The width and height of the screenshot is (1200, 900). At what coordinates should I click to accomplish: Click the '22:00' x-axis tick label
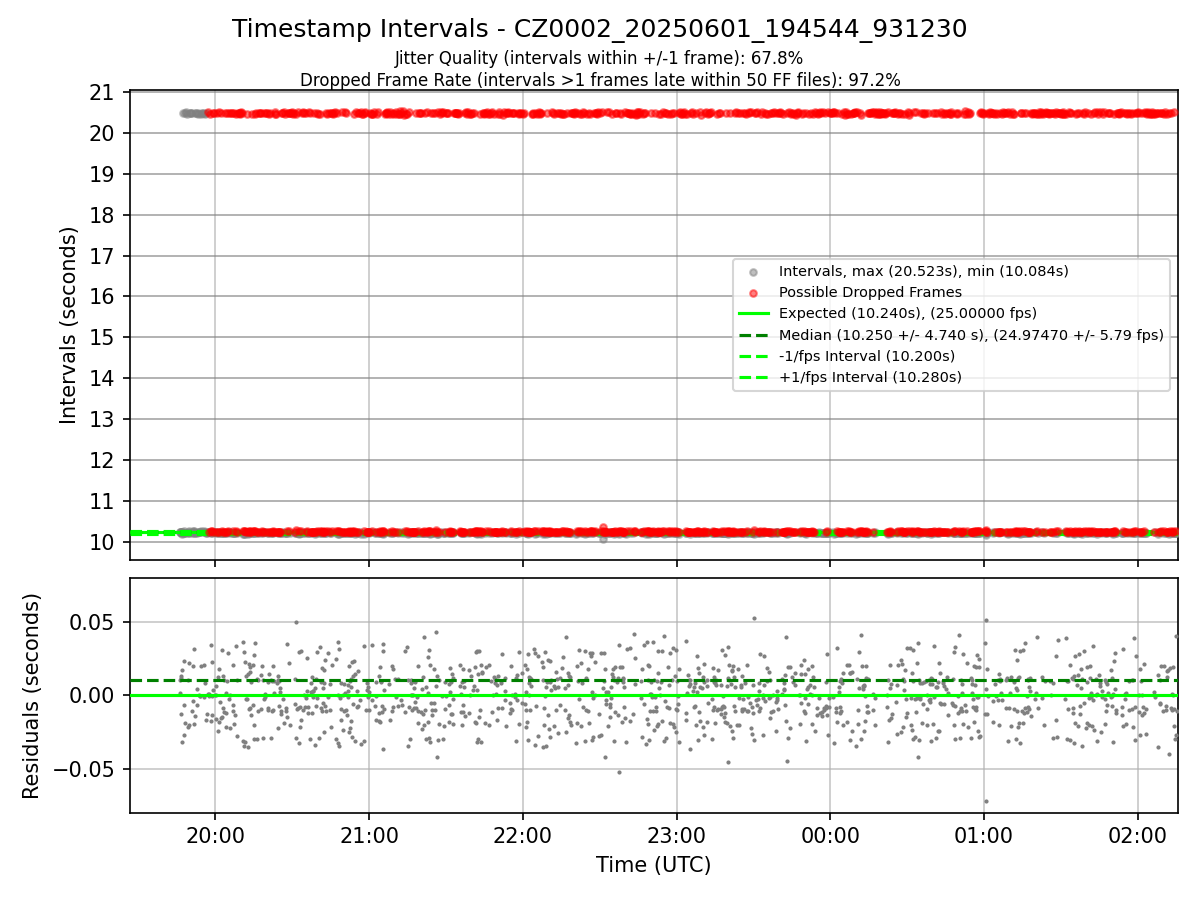pyautogui.click(x=522, y=834)
